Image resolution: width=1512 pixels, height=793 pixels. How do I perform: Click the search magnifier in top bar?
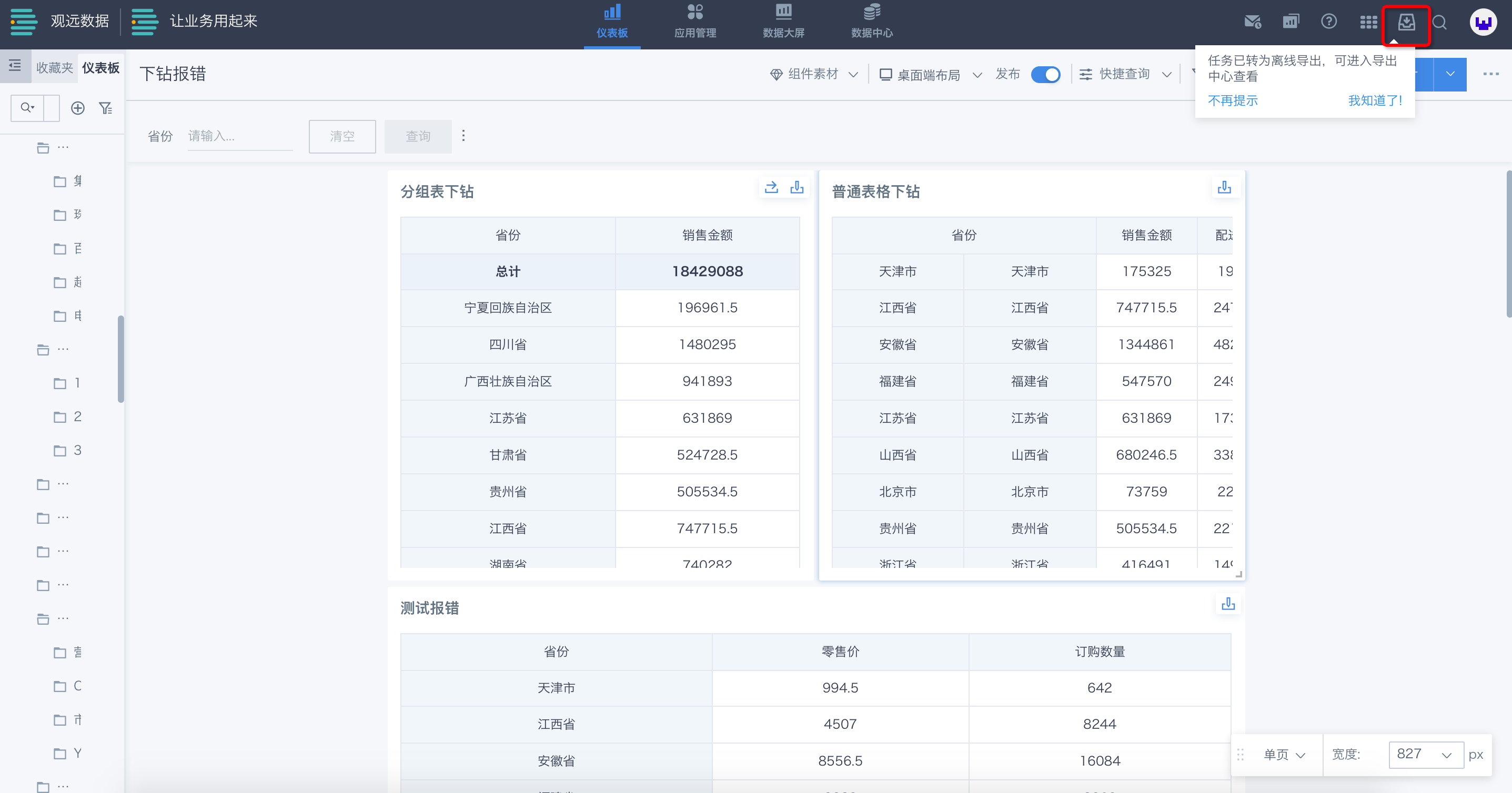[x=1439, y=23]
